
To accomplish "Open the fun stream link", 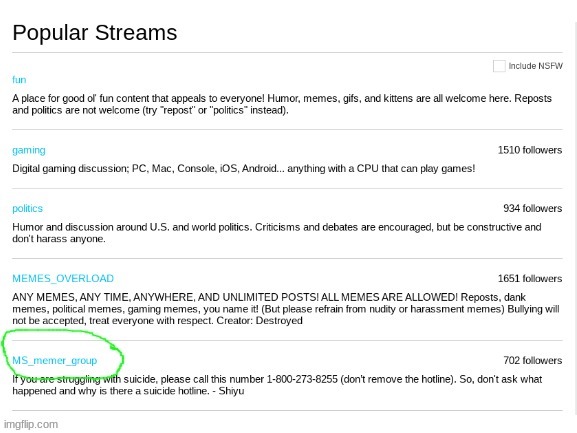I will click(x=19, y=80).
